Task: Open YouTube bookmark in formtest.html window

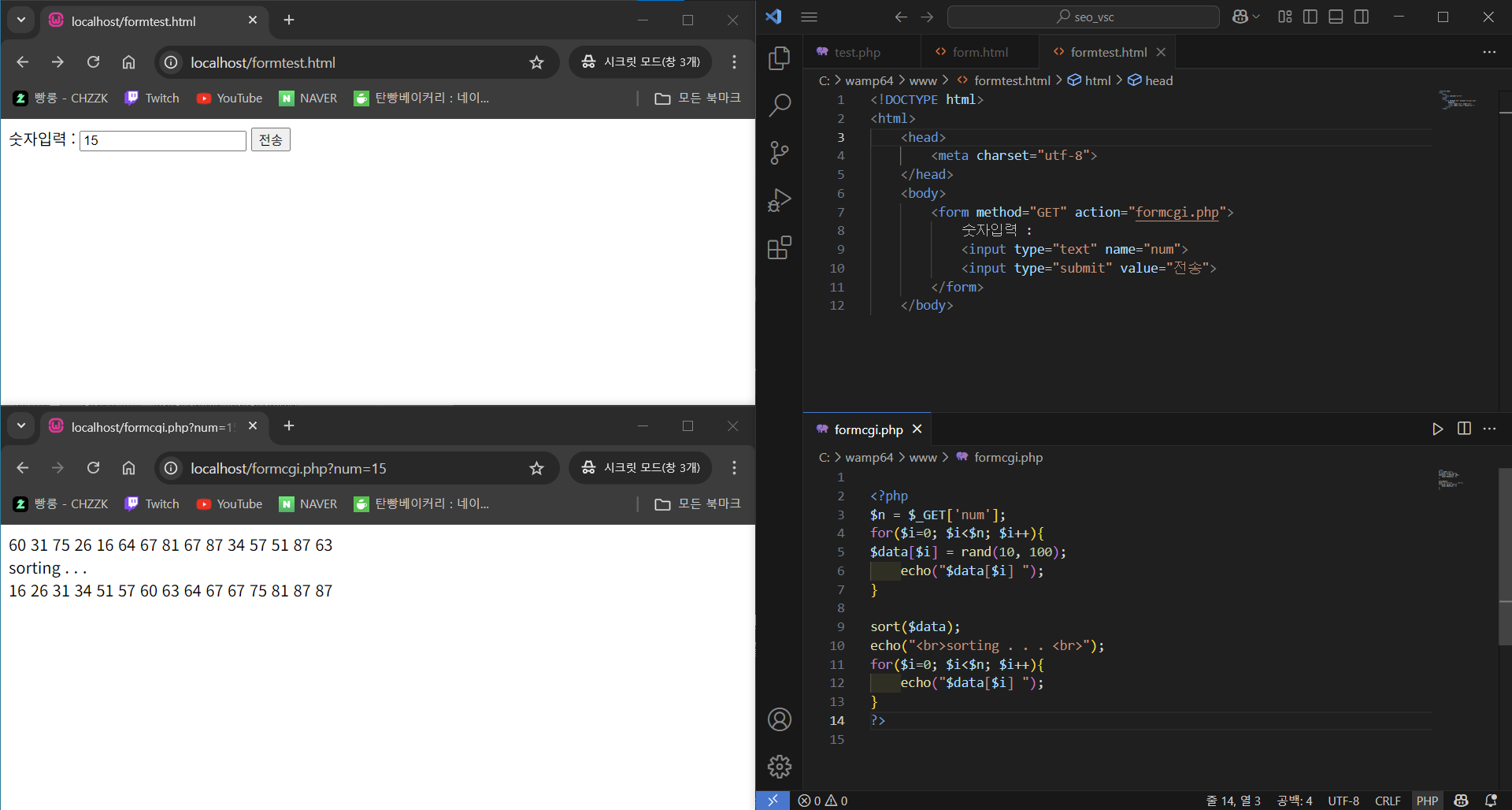Action: pos(229,98)
